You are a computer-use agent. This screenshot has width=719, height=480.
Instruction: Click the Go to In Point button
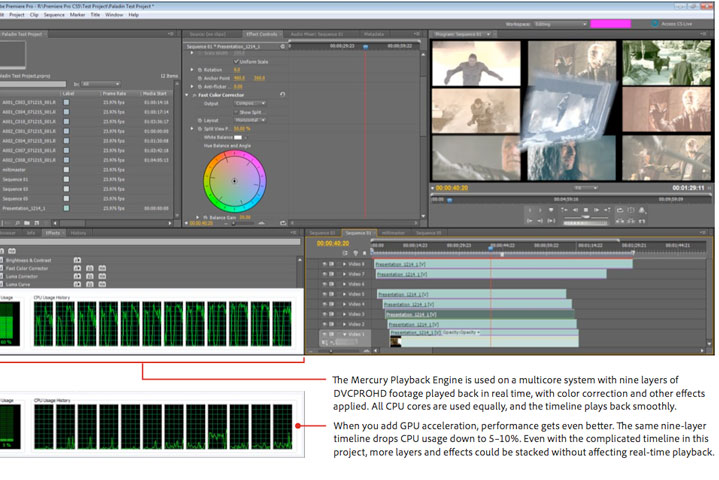530,221
